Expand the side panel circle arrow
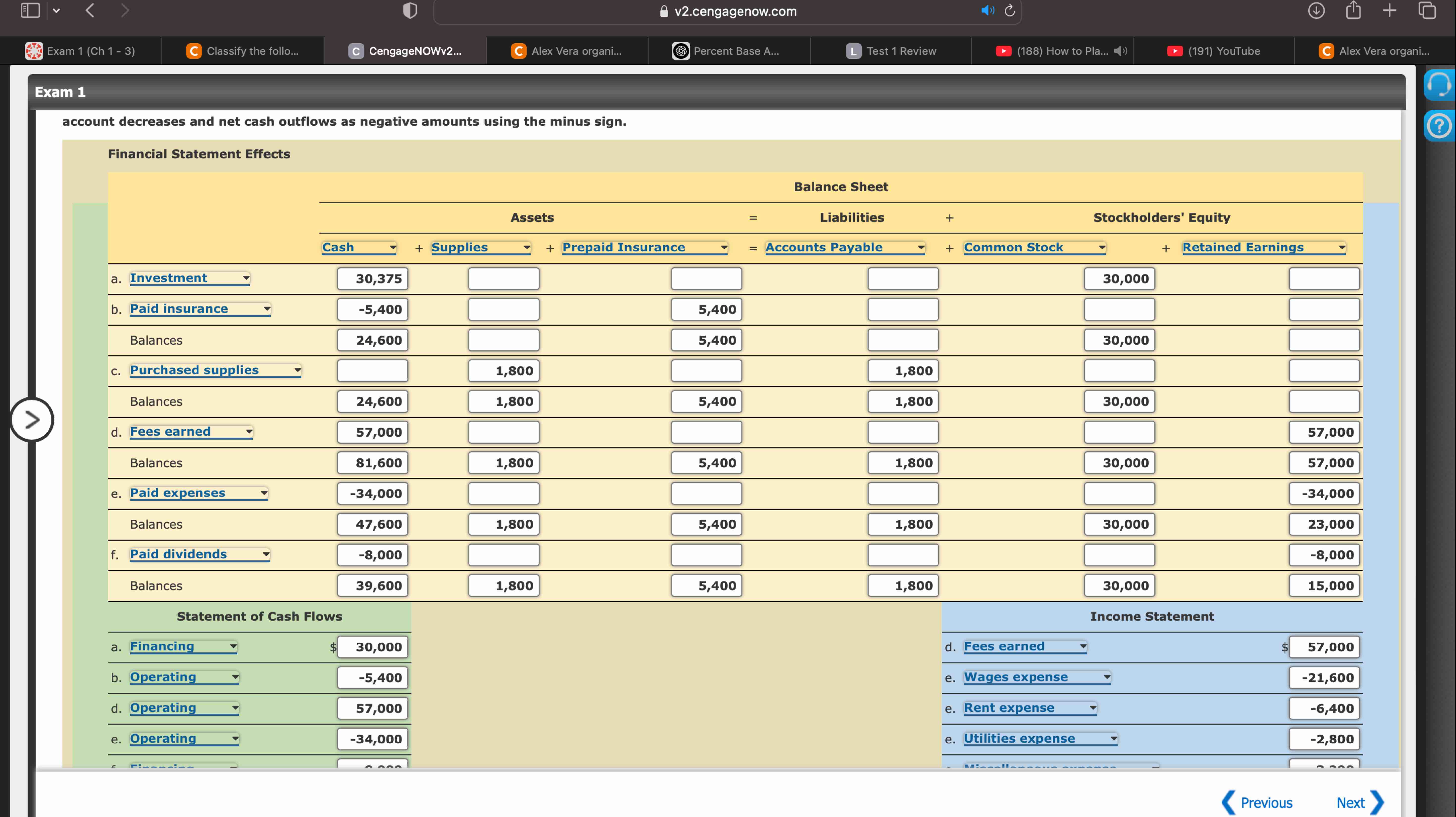1456x817 pixels. (32, 420)
